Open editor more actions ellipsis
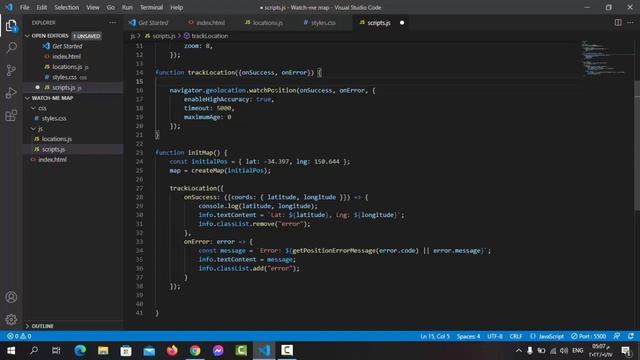 point(631,23)
